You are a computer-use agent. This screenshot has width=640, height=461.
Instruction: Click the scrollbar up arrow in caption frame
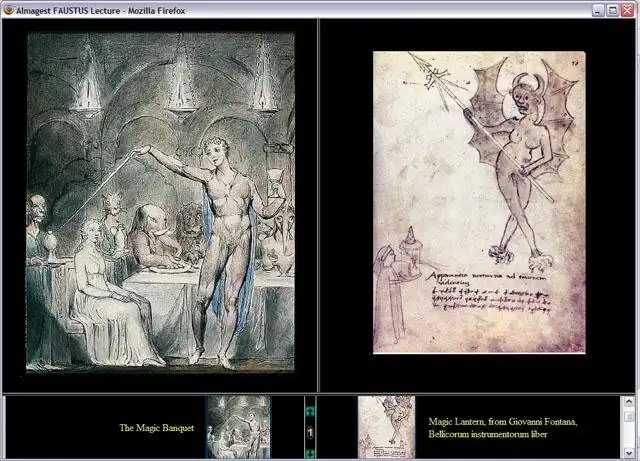click(629, 402)
